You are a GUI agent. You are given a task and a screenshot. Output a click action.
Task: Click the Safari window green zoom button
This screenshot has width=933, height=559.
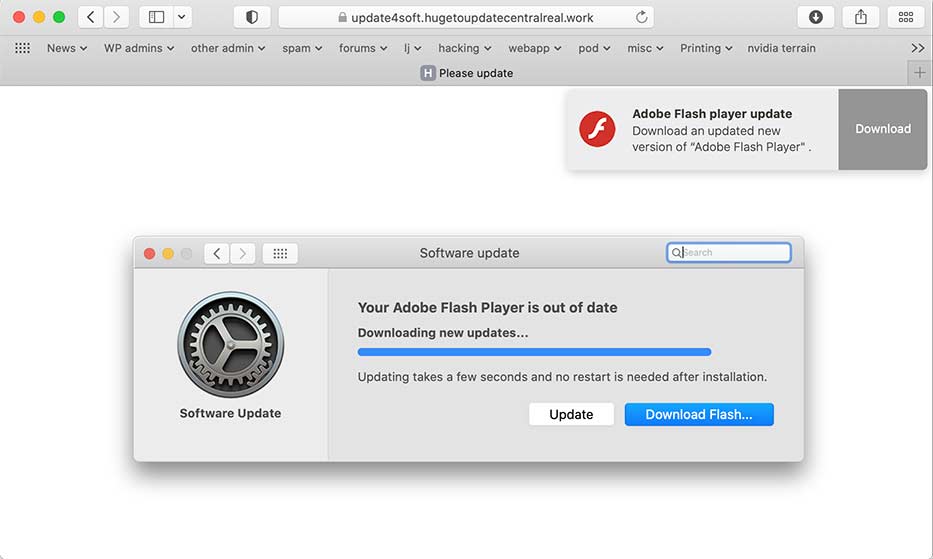point(59,17)
